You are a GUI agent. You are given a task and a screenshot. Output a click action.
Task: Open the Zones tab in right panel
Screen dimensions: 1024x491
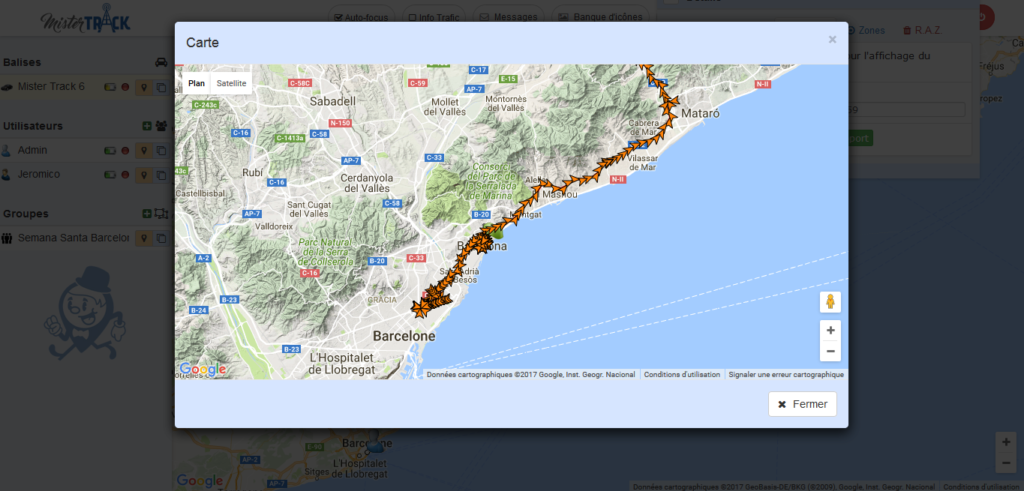[x=867, y=30]
